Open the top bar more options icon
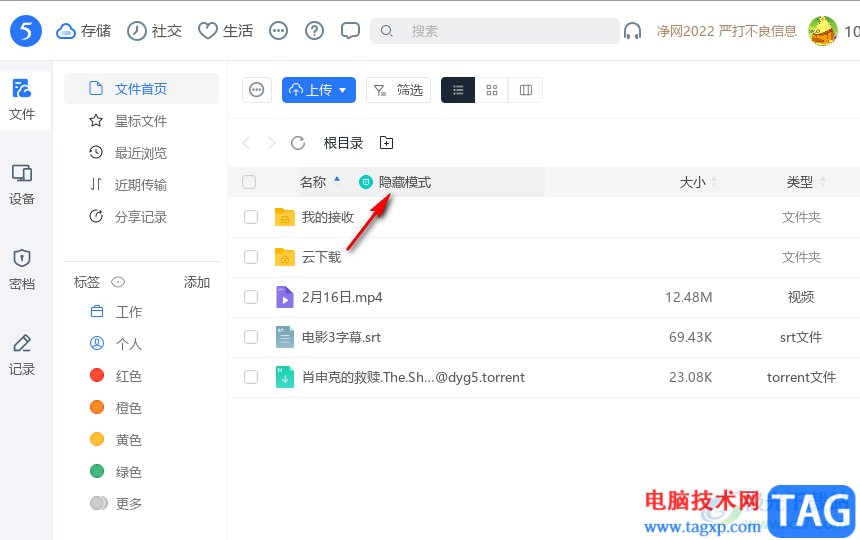This screenshot has width=860, height=540. click(x=278, y=31)
